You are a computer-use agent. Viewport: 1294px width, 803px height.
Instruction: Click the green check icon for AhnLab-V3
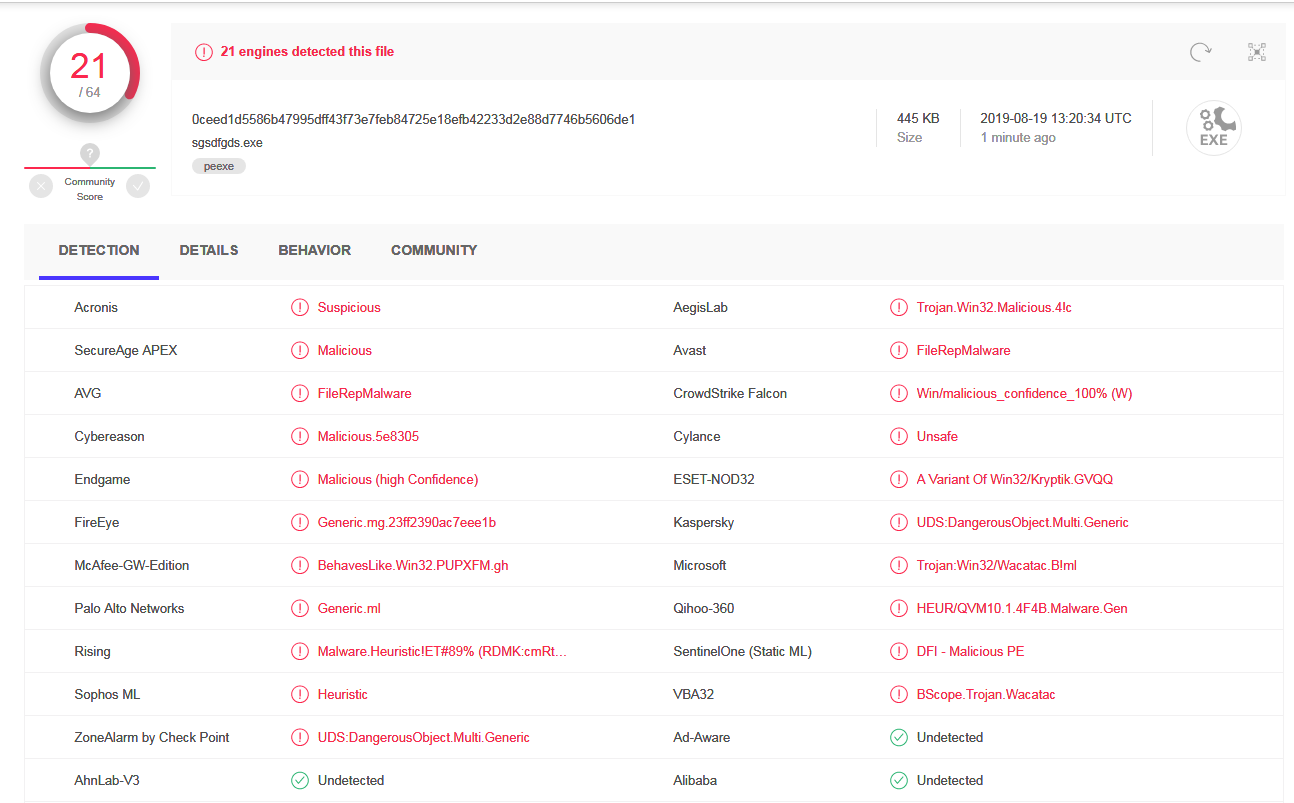pyautogui.click(x=299, y=781)
